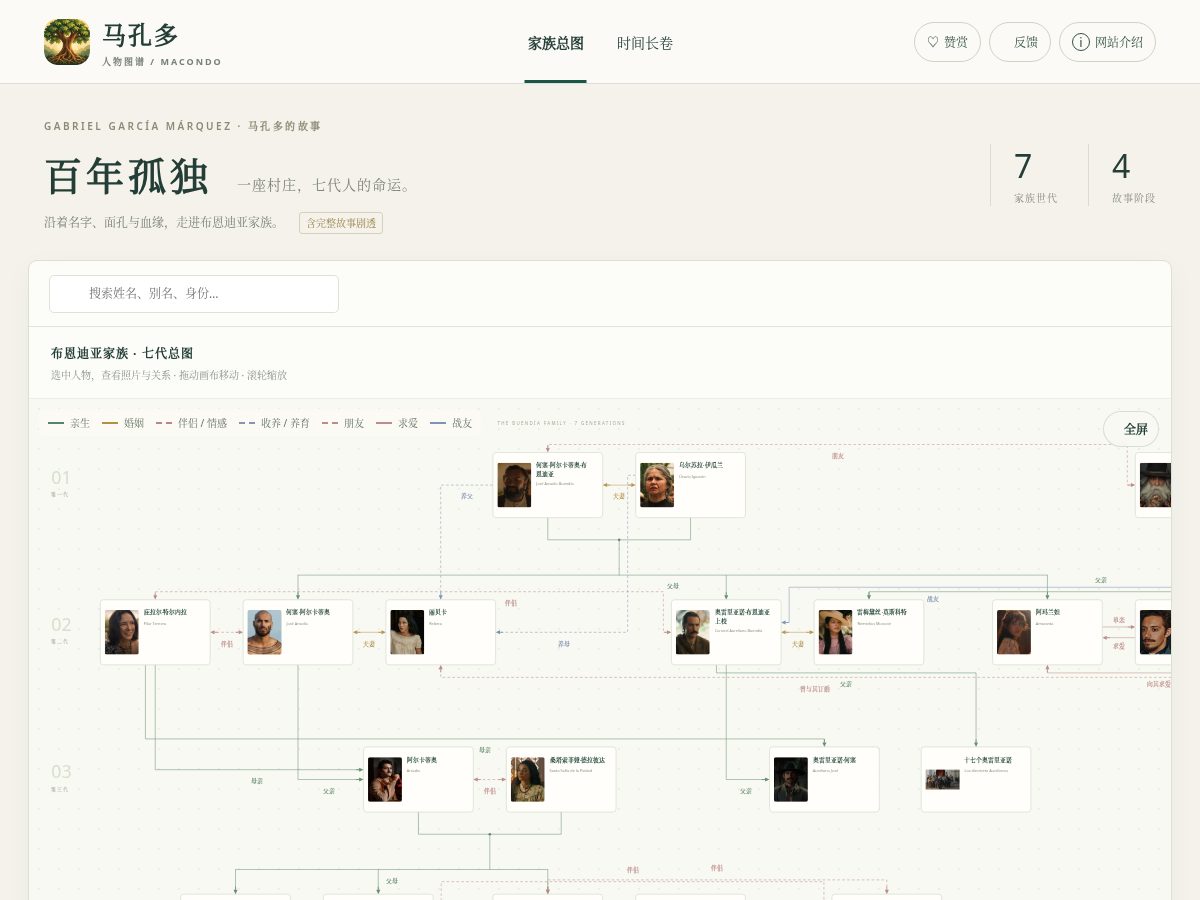1200x900 pixels.
Task: Select the 乌尔苏拉·伊瓜兰 character card
Action: pyautogui.click(x=690, y=485)
